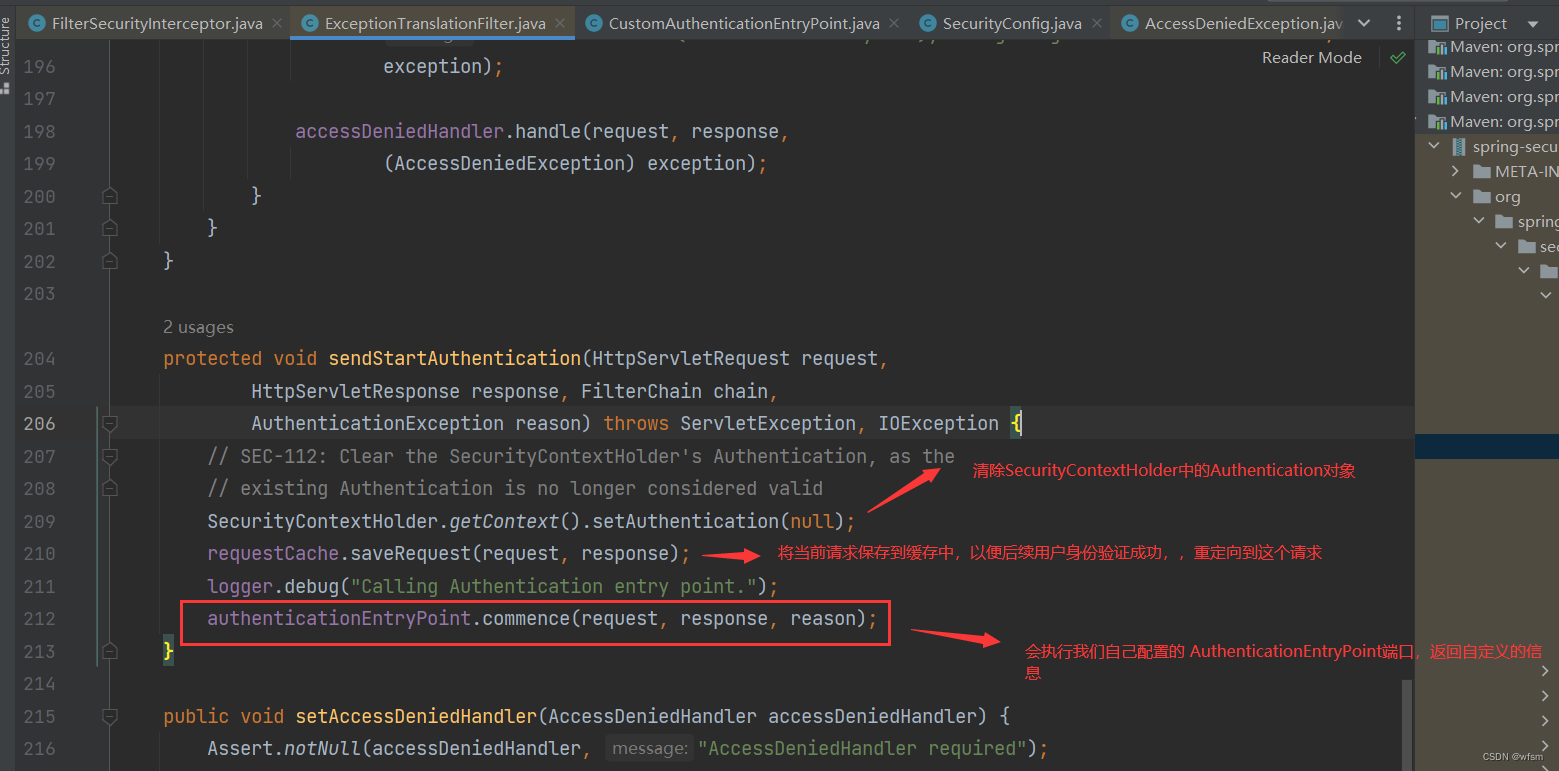Open the hidden tabs dropdown after AccessDeniedException.java

[1364, 22]
